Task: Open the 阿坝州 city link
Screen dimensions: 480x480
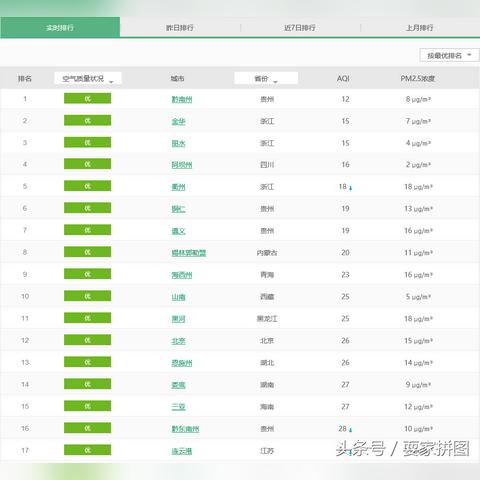Action: (x=182, y=165)
